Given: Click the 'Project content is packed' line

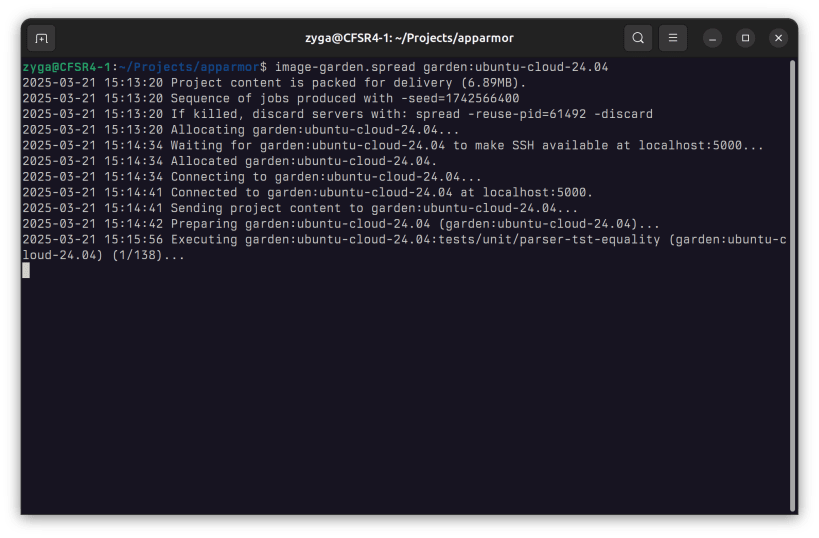Looking at the screenshot, I should click(274, 83).
